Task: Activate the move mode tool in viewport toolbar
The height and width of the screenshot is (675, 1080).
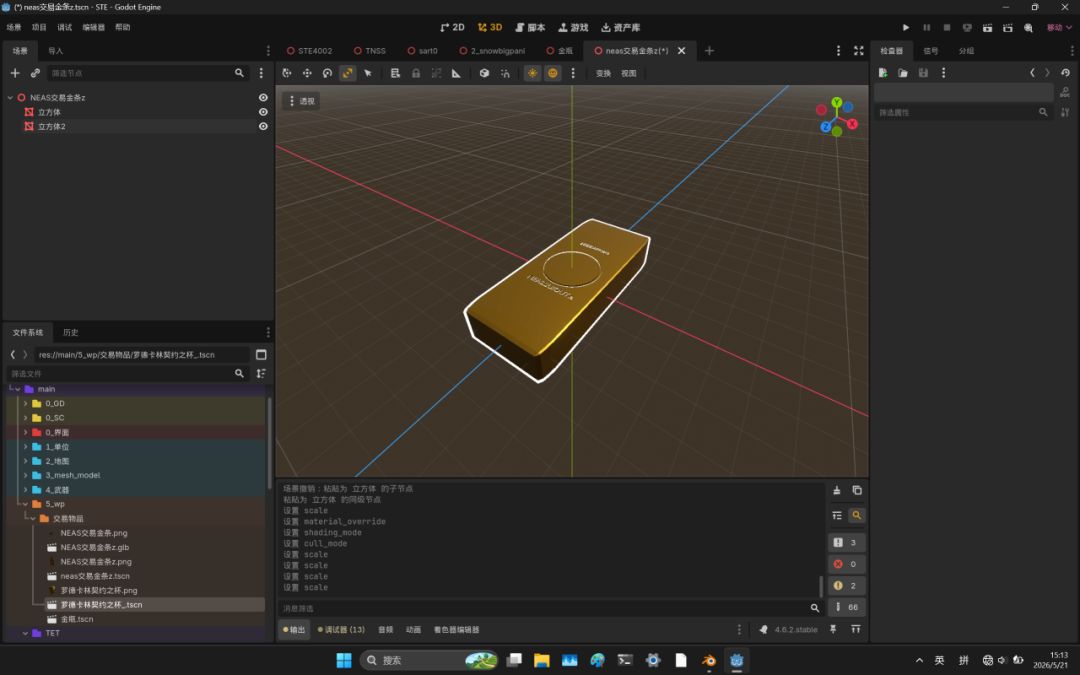Action: click(x=307, y=73)
